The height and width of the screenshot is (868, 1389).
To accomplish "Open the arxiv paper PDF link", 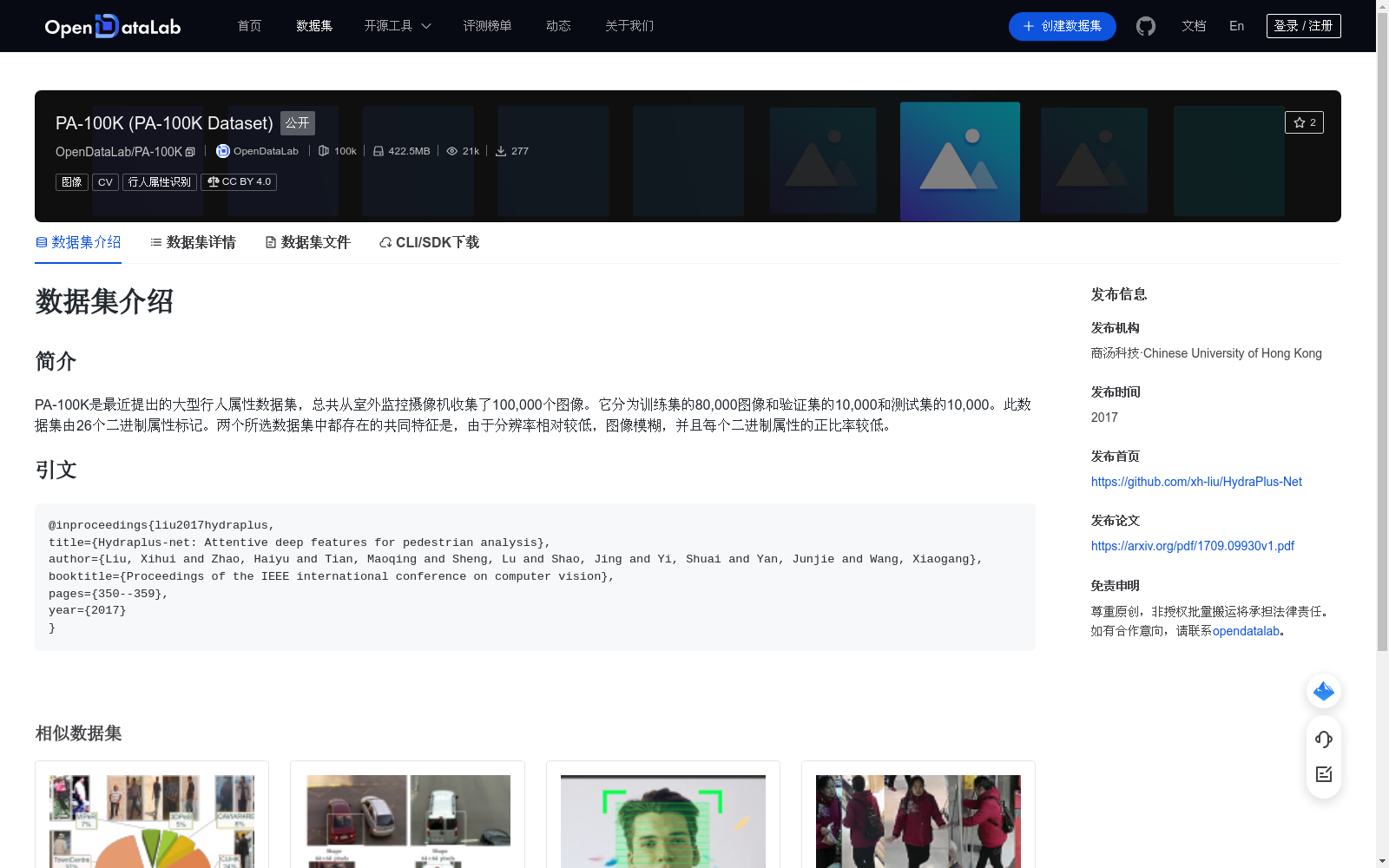I will pyautogui.click(x=1193, y=546).
